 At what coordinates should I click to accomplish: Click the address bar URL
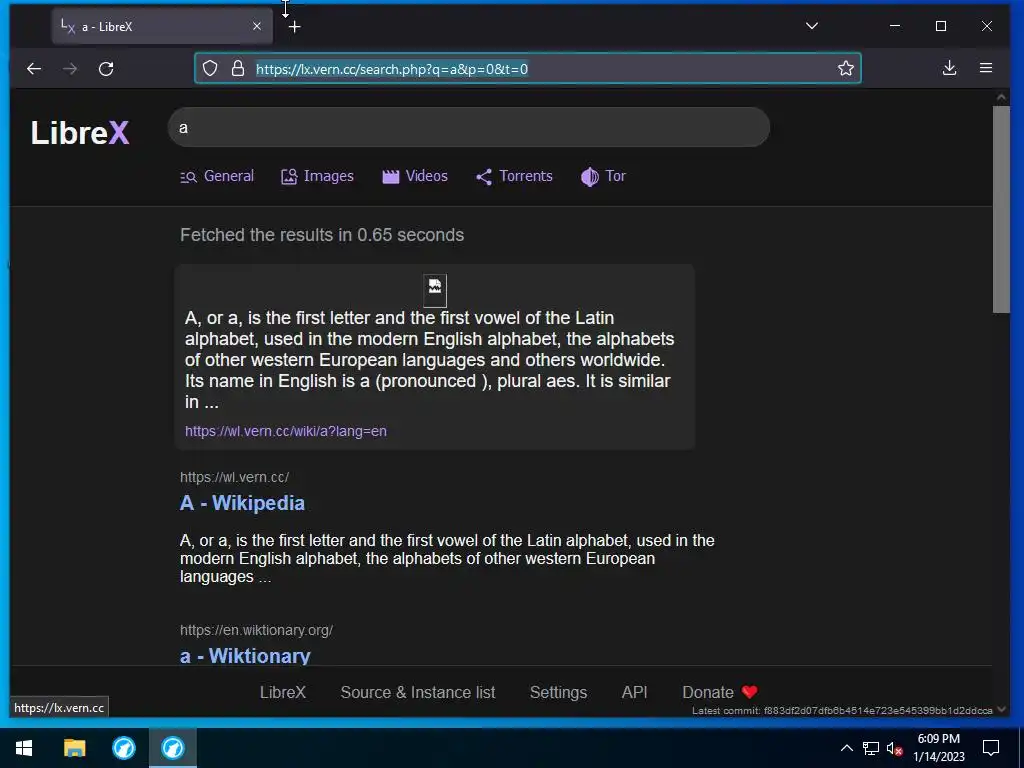coord(392,69)
